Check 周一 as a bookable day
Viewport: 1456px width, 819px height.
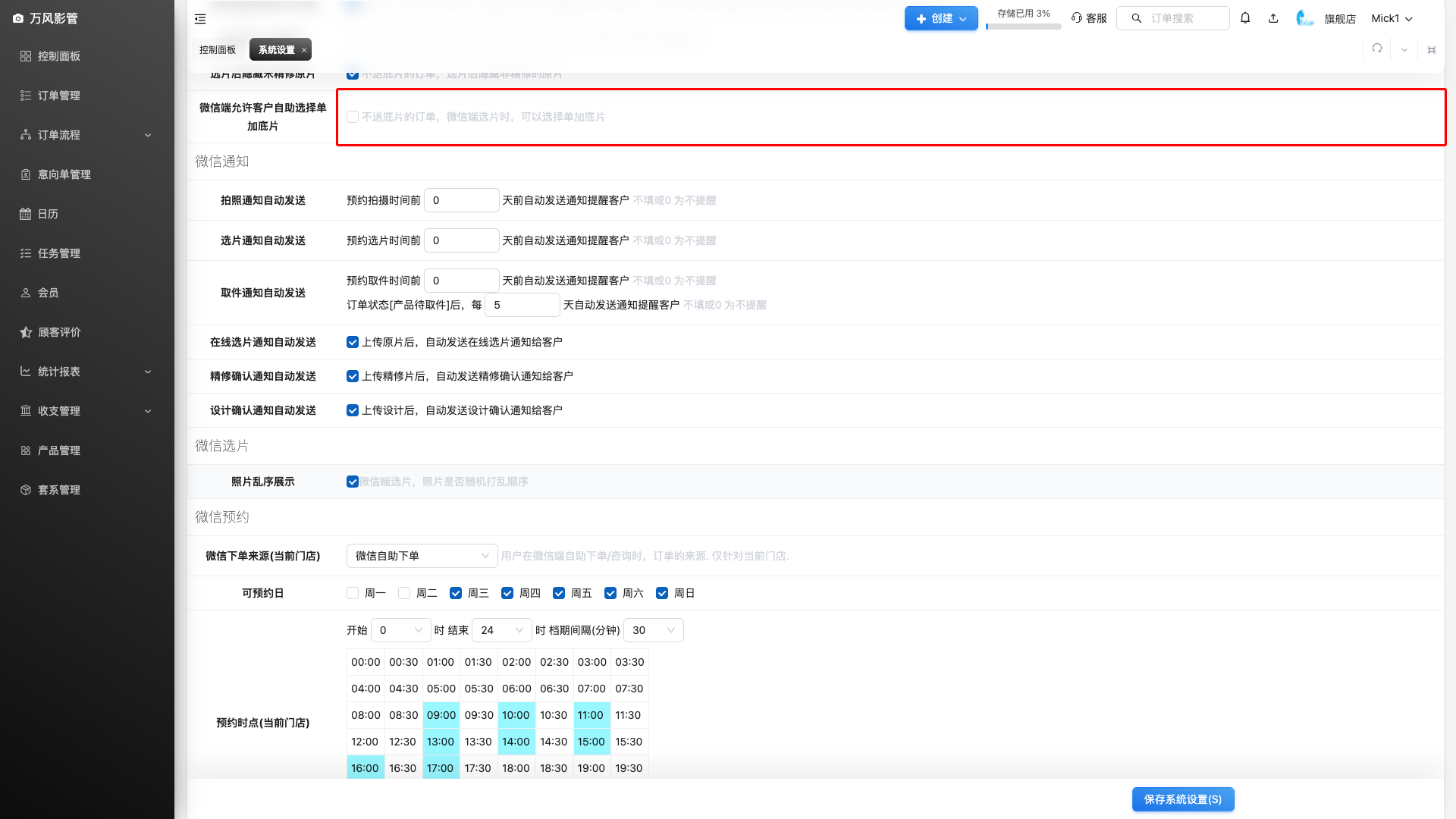pos(353,593)
